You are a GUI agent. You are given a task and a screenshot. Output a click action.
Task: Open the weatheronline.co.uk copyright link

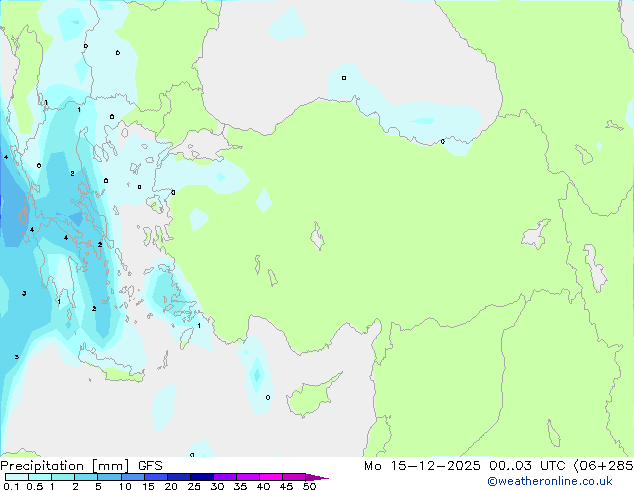(550, 481)
